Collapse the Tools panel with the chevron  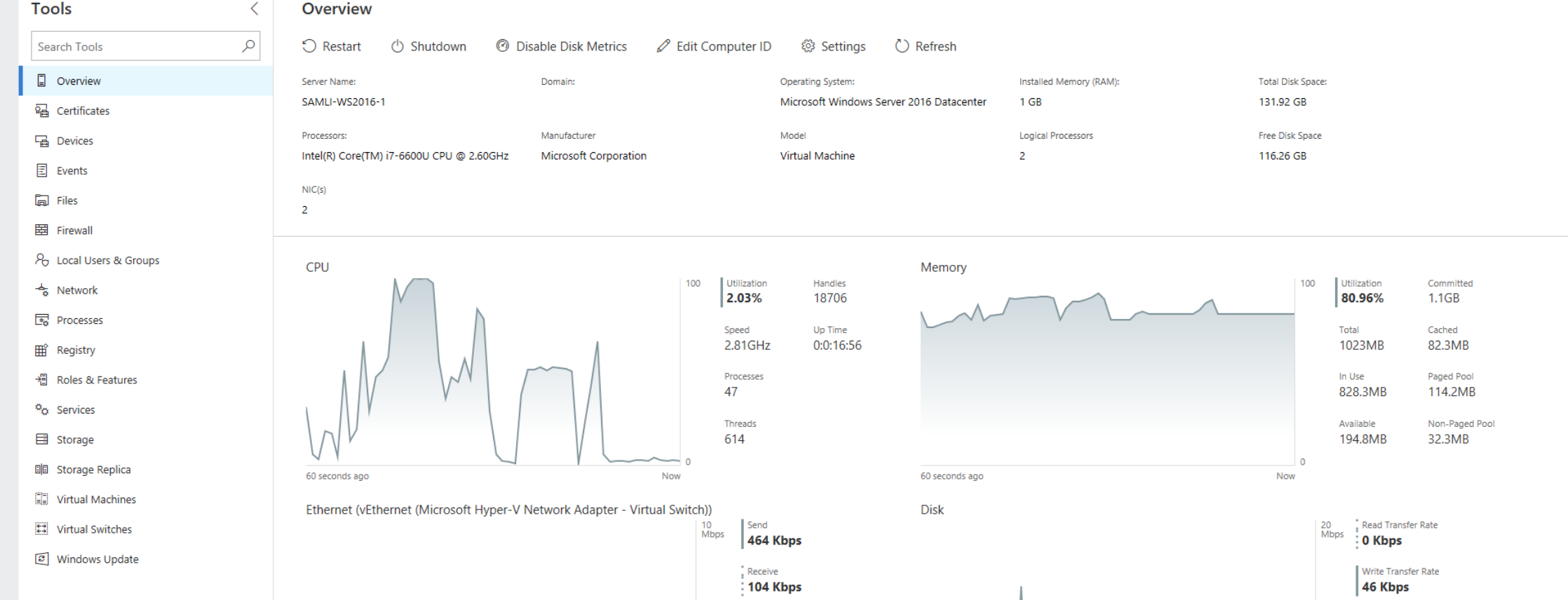[x=254, y=9]
